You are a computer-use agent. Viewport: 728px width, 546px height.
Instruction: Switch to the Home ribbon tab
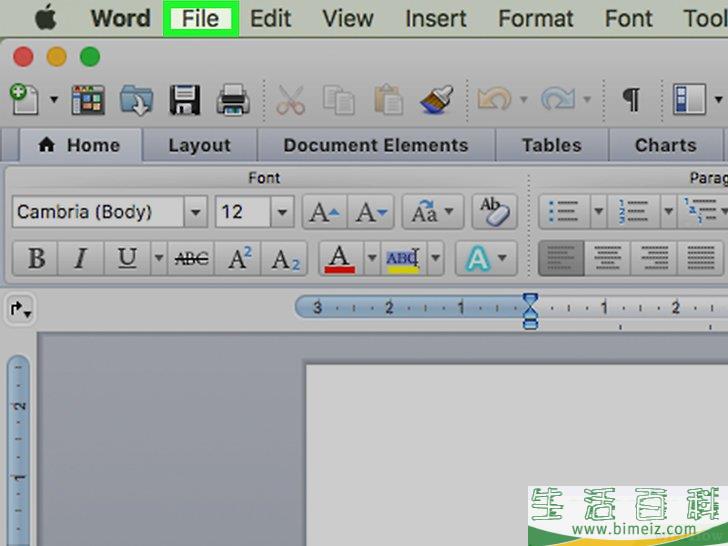[x=80, y=145]
